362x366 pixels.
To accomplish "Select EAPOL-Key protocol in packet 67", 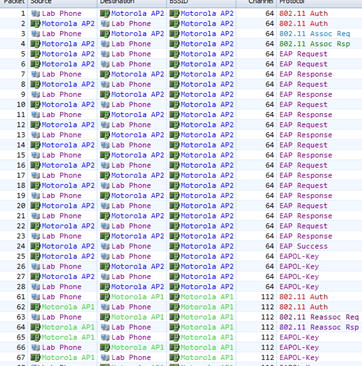I will pos(299,358).
